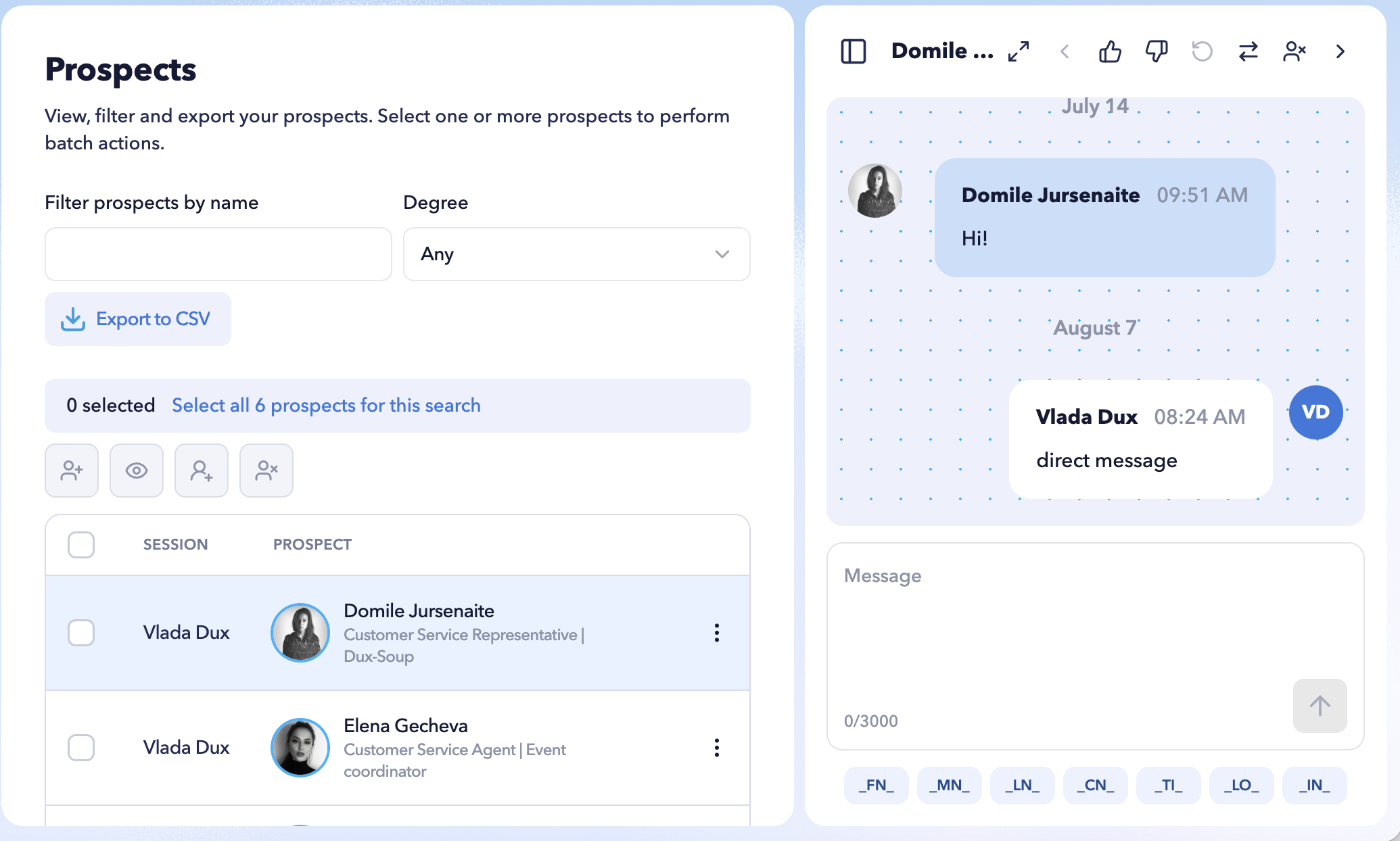
Task: Click the July 14 date separator
Action: coord(1095,106)
